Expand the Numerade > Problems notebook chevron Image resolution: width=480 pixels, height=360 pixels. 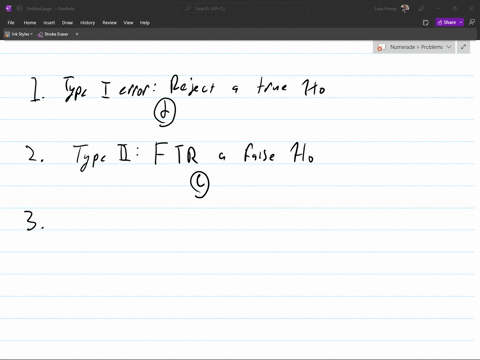pyautogui.click(x=449, y=47)
